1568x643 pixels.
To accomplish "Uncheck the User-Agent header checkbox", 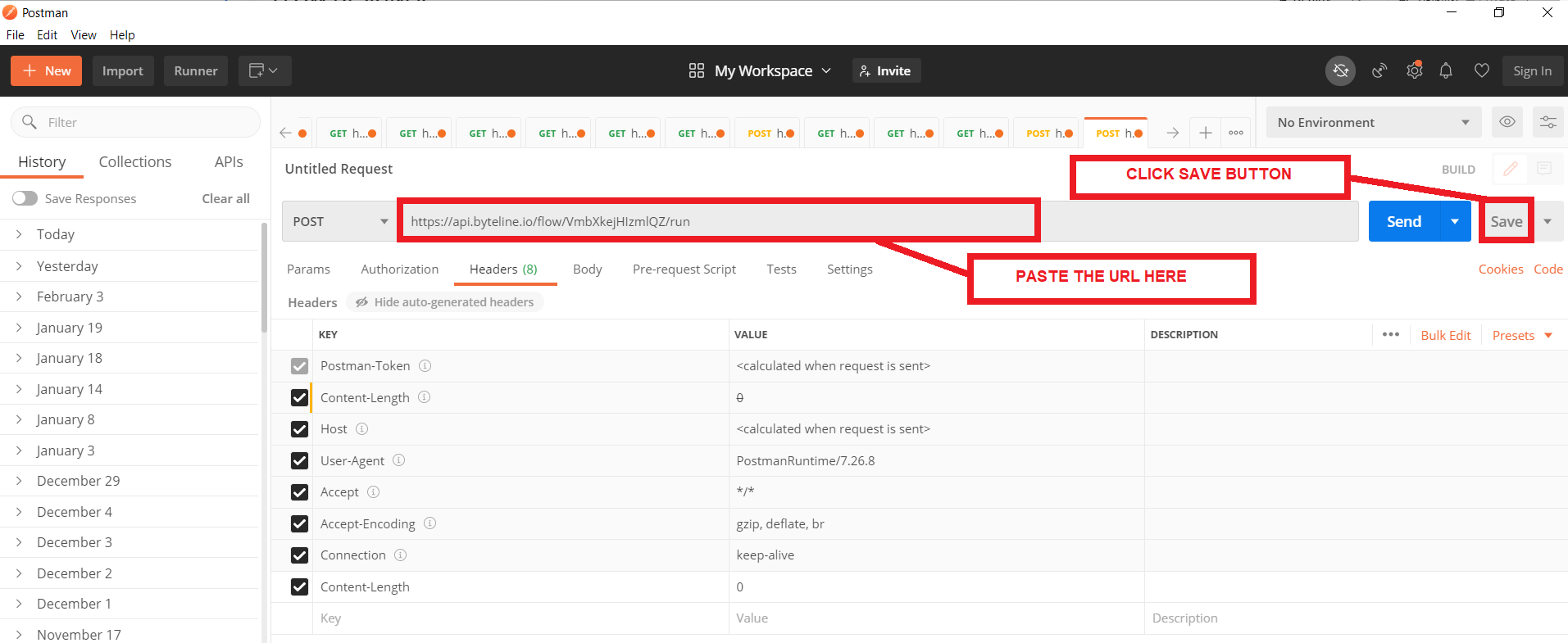I will [299, 460].
